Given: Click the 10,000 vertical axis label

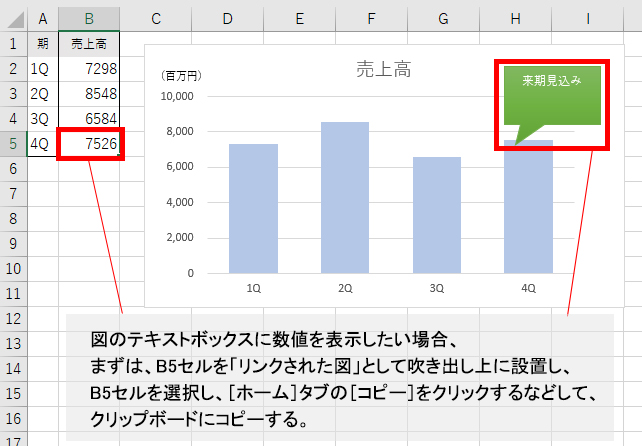Looking at the screenshot, I should [175, 97].
